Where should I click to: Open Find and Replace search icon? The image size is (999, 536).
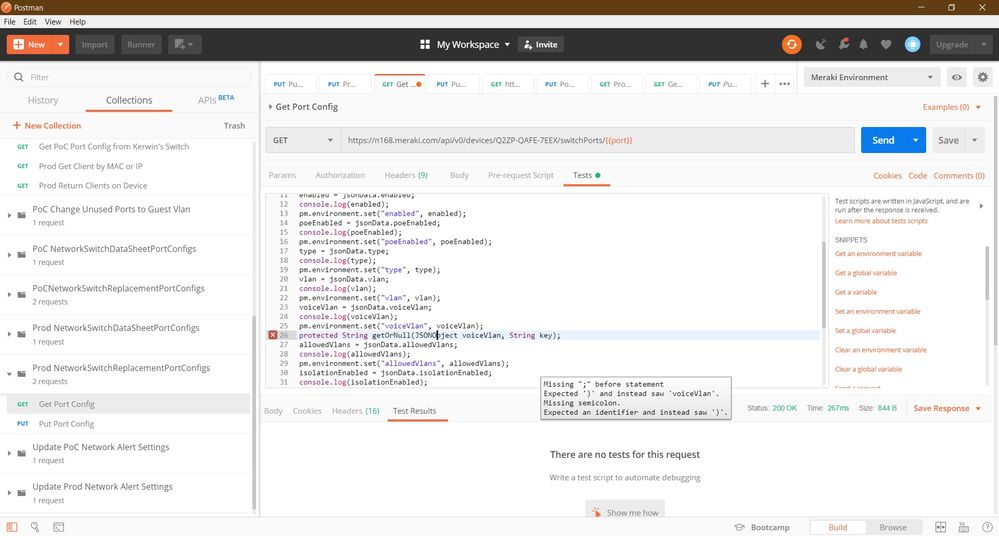click(x=35, y=527)
